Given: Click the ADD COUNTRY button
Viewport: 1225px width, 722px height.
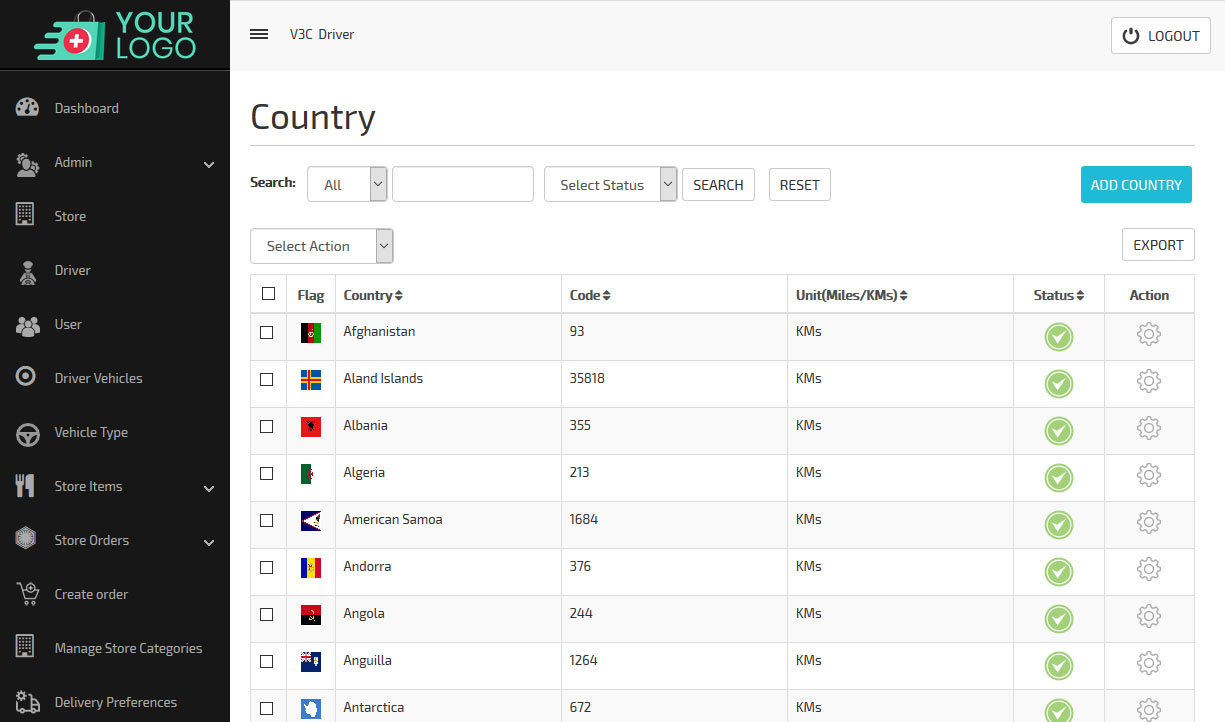Looking at the screenshot, I should pos(1136,184).
